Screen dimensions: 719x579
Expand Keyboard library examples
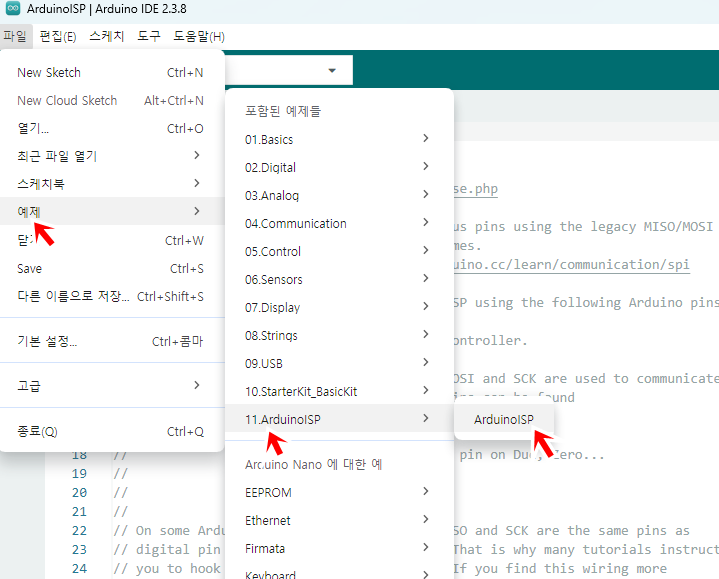(339, 573)
